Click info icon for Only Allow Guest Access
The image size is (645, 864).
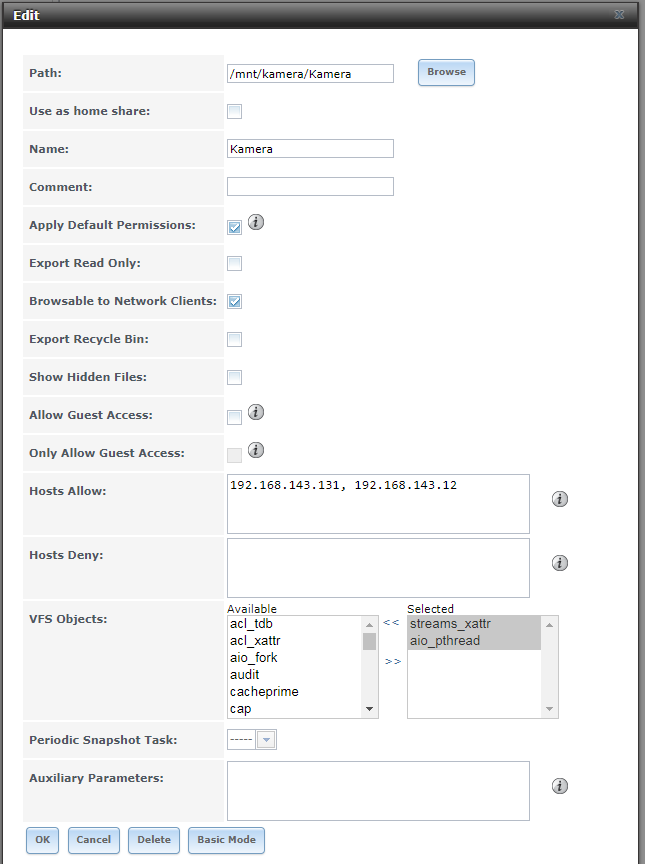(x=256, y=450)
